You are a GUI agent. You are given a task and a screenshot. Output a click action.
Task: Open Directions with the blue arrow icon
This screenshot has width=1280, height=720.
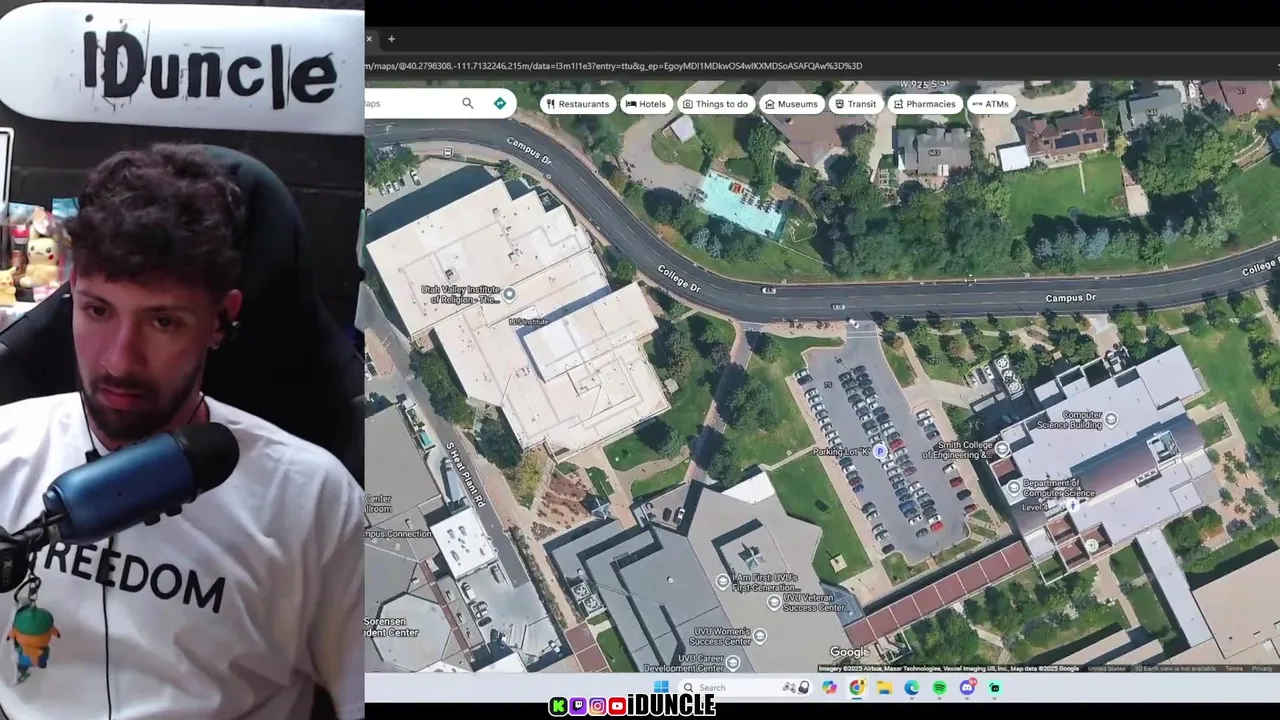500,103
